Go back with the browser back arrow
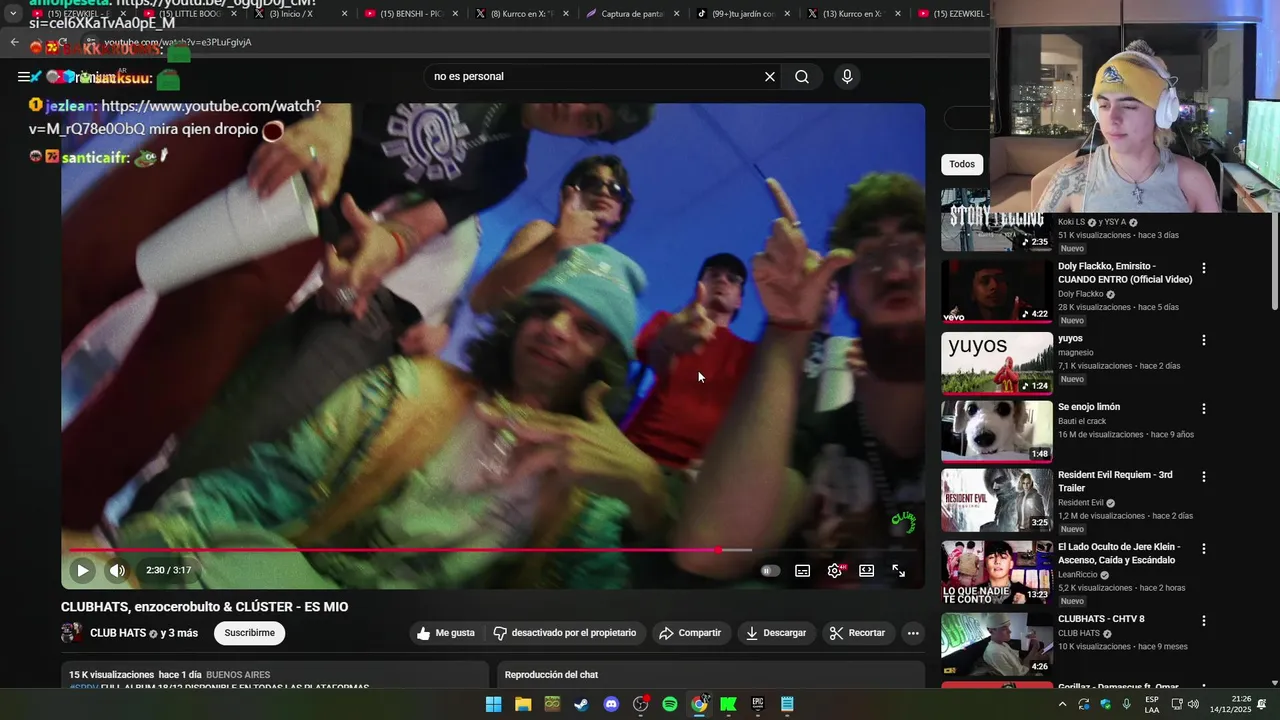 click(x=14, y=42)
